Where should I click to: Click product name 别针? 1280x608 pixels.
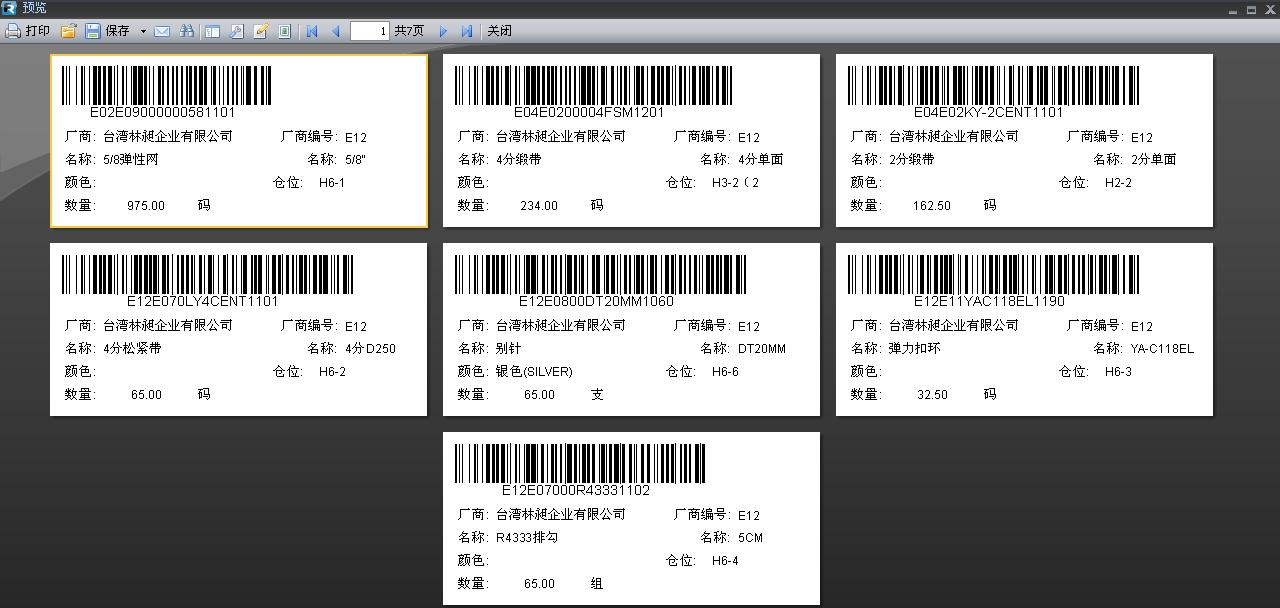509,348
